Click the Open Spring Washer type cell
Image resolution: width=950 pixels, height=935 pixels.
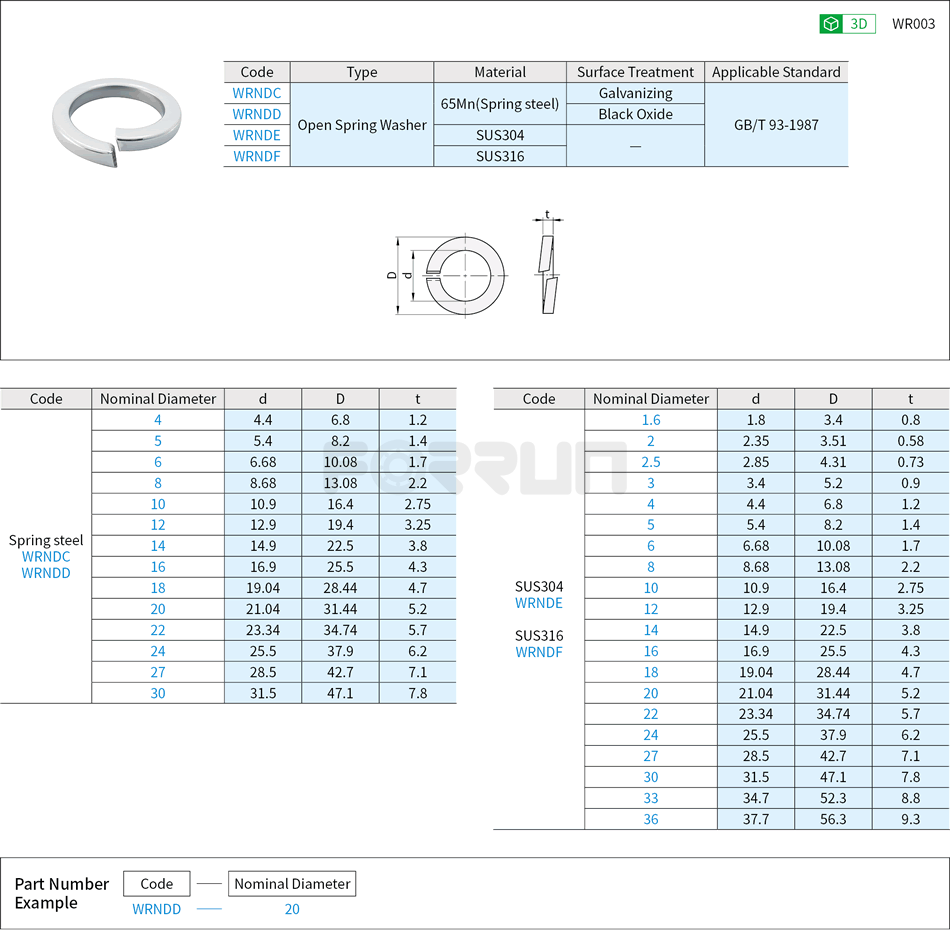pyautogui.click(x=361, y=124)
